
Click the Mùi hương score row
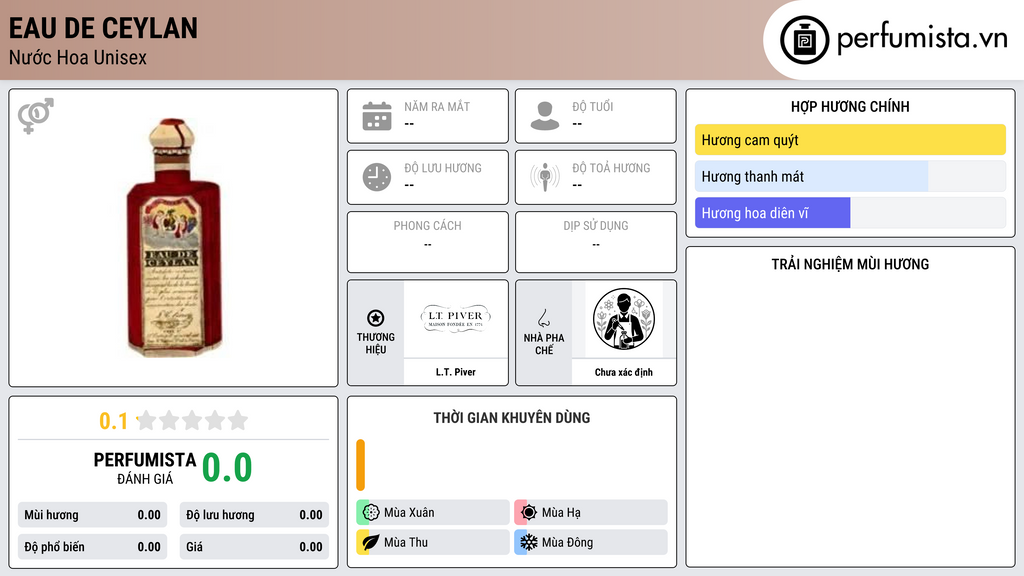pyautogui.click(x=93, y=515)
